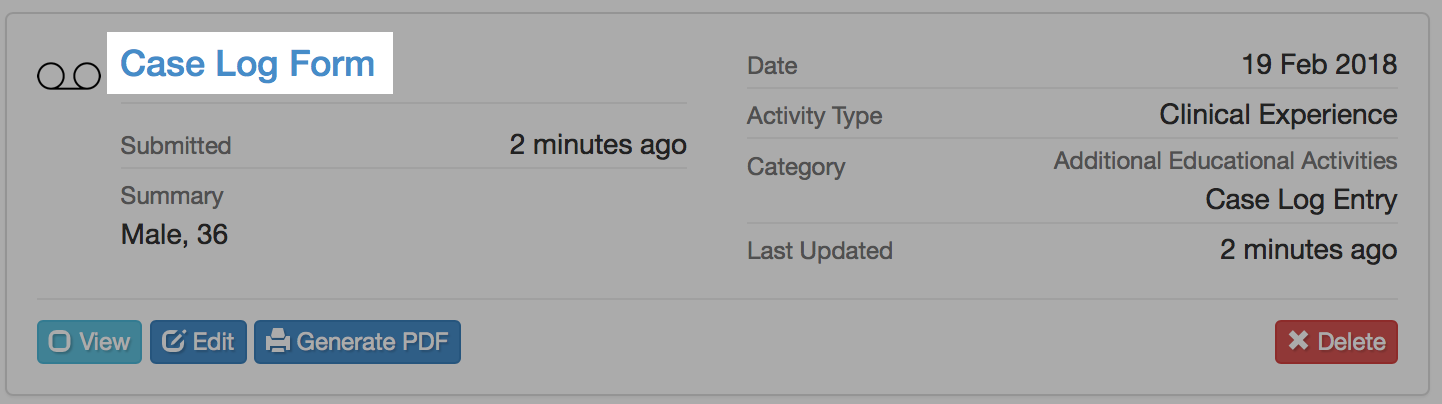Click the pencil icon in Edit button

pyautogui.click(x=174, y=342)
